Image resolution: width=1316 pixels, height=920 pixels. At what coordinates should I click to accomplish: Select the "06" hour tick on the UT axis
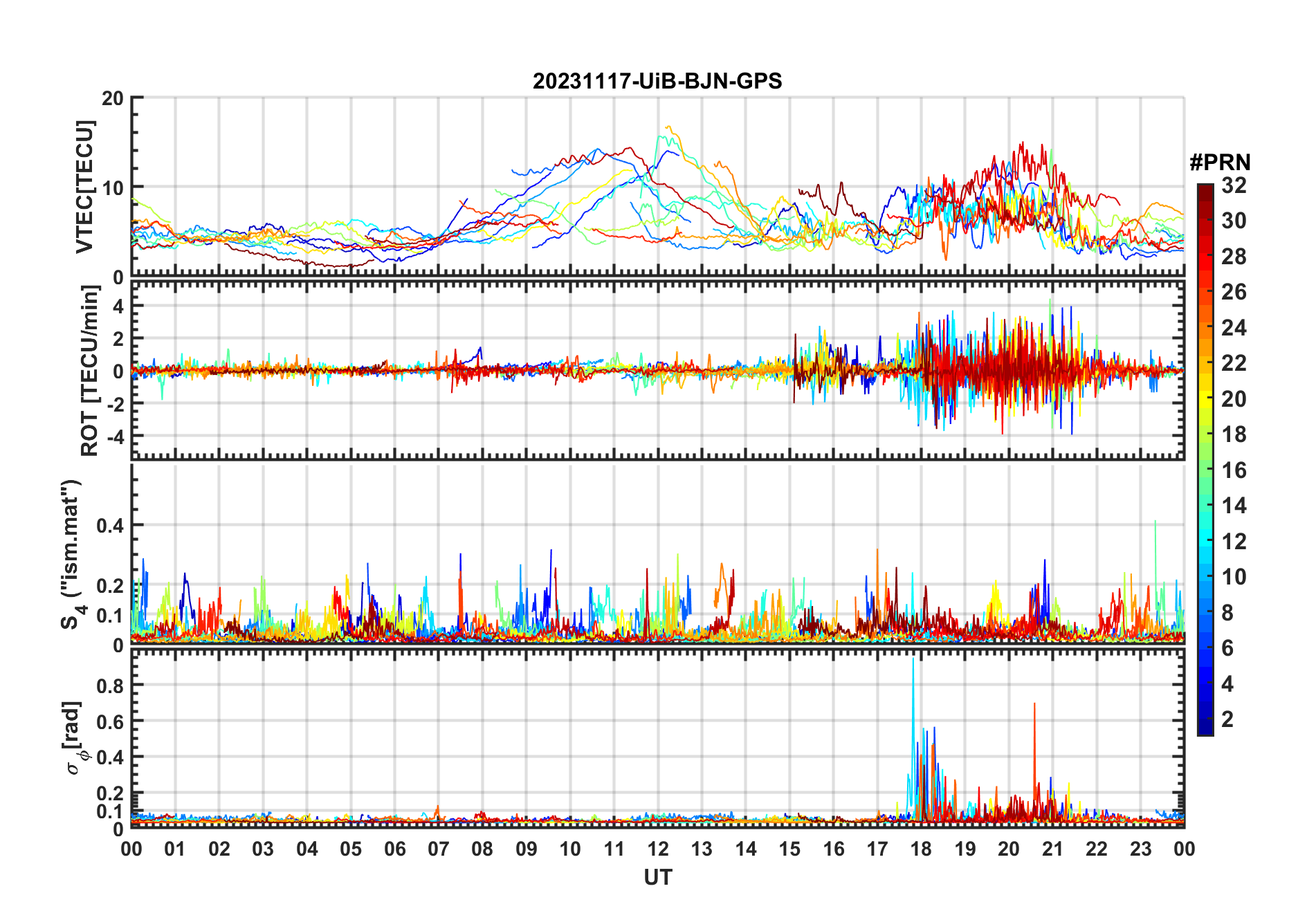[x=394, y=849]
